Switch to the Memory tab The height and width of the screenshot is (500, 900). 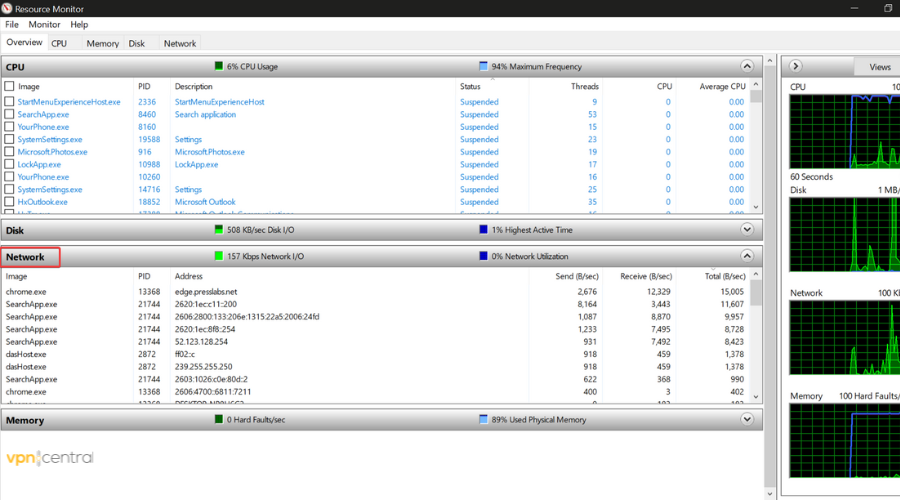102,44
